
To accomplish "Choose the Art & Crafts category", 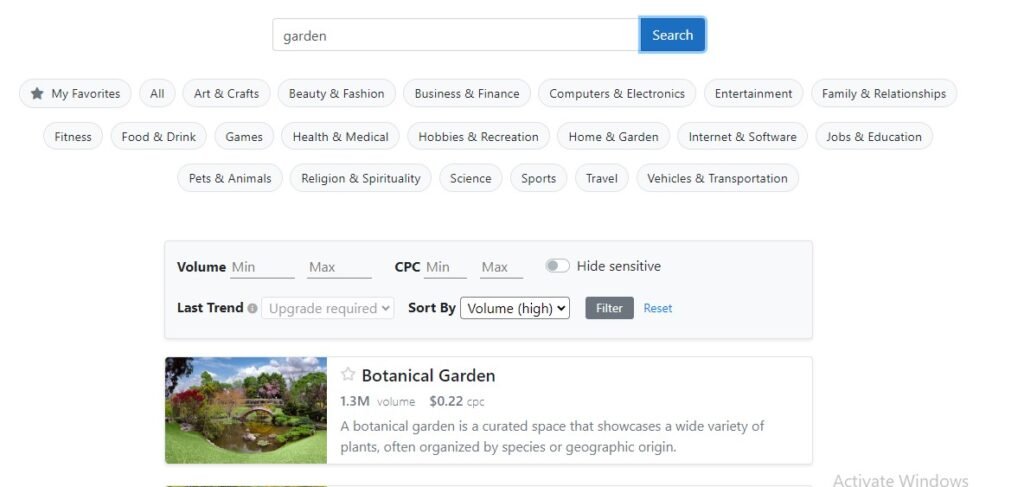I will [226, 94].
